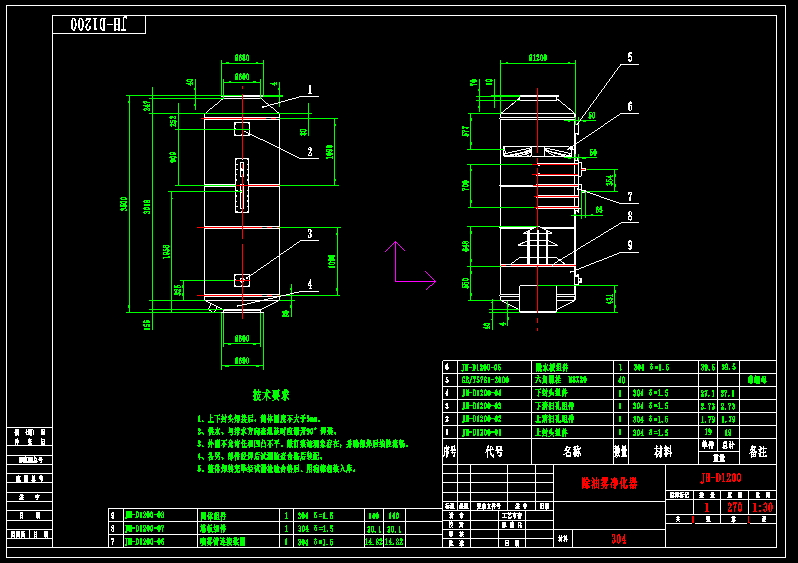Click callout number 2 on the left vessel view
798x563 pixels.
click(310, 152)
